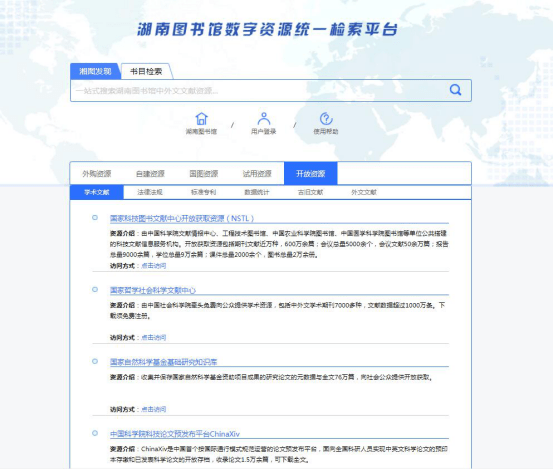Open the 中国科学院科技论文预发布平台ChinaXiv link

(x=175, y=434)
